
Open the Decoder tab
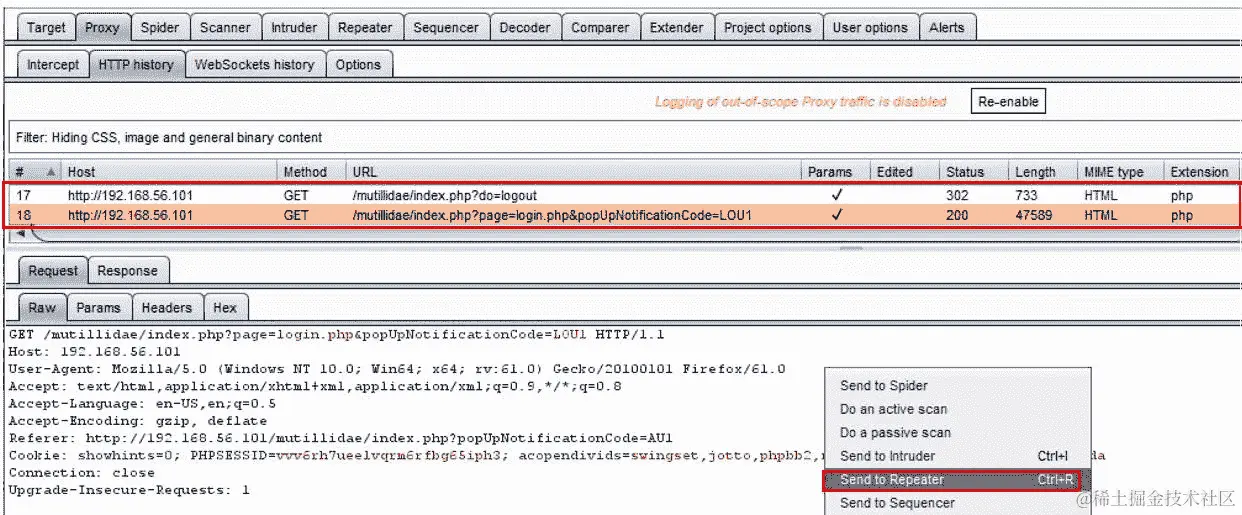[525, 27]
